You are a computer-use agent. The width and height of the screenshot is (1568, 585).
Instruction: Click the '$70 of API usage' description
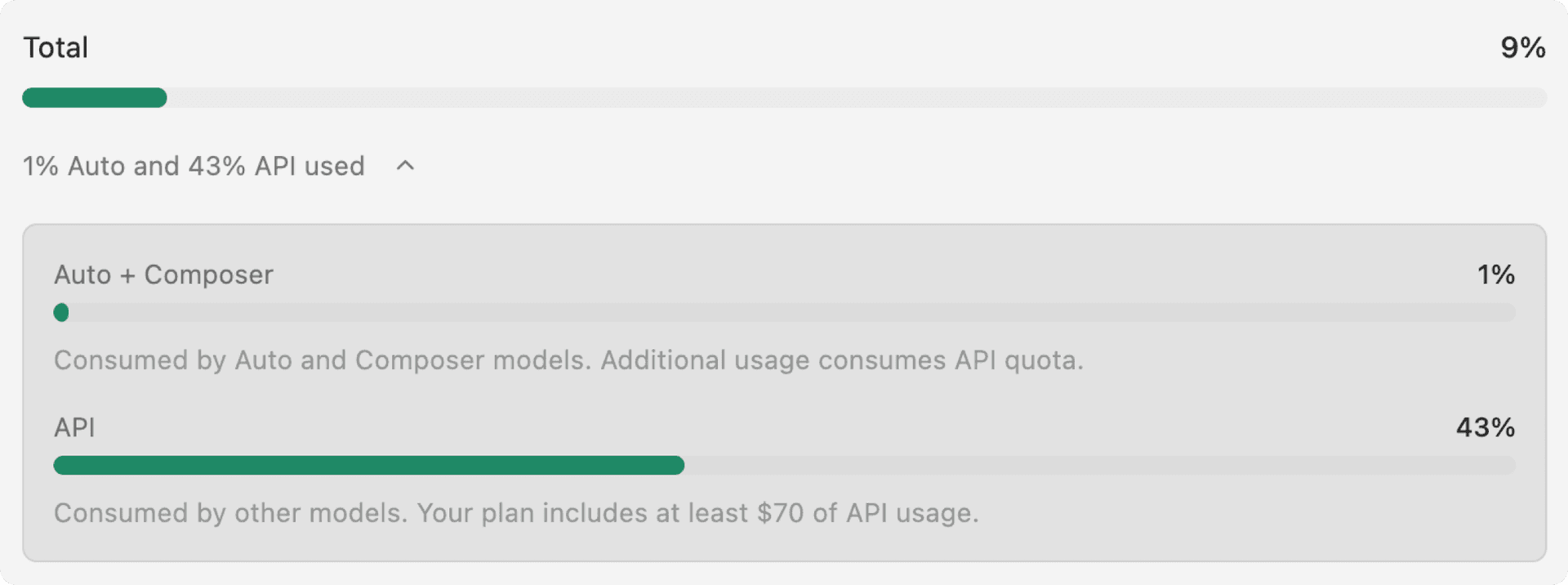click(514, 513)
